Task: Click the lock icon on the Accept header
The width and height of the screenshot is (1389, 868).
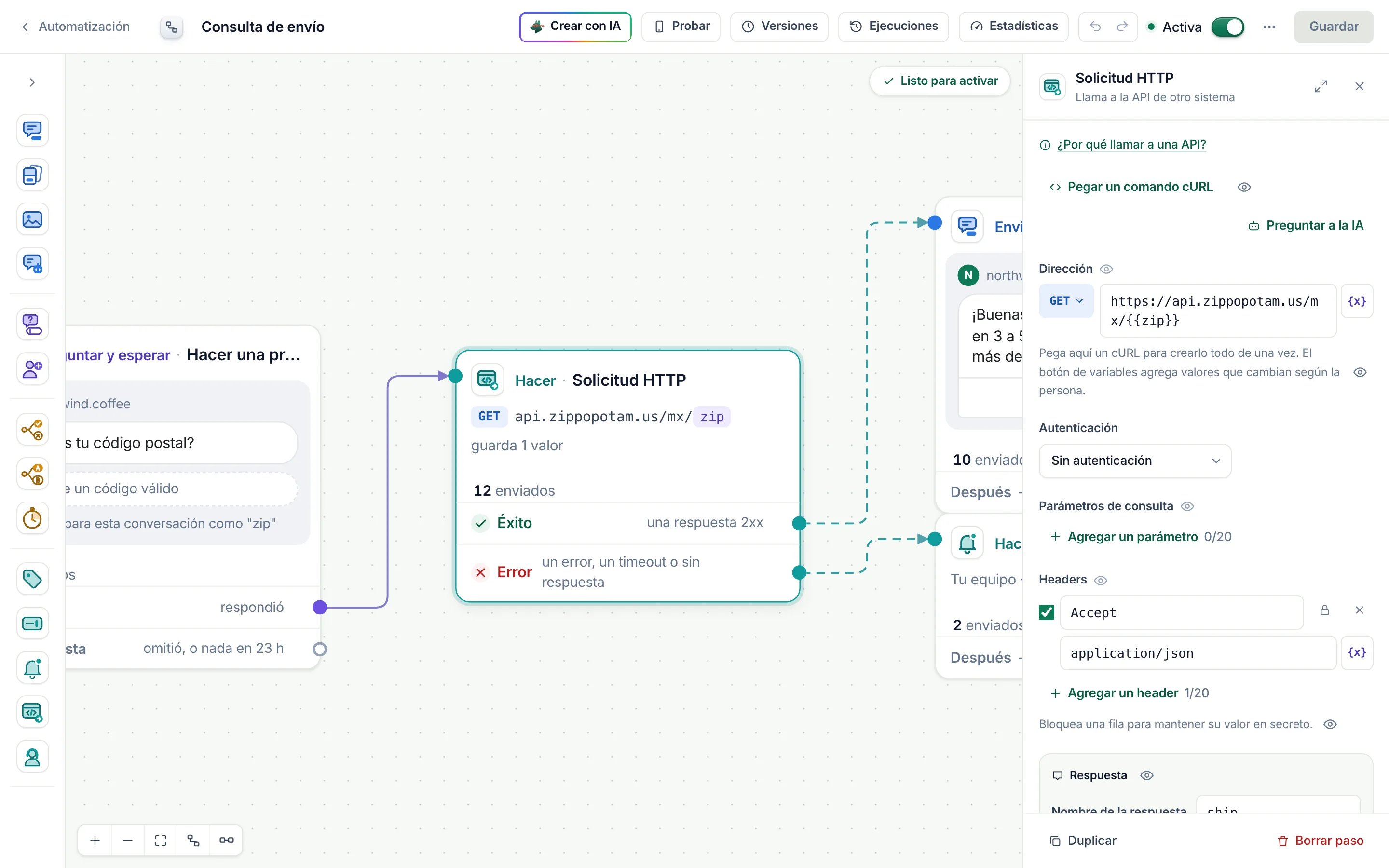Action: 1325,610
